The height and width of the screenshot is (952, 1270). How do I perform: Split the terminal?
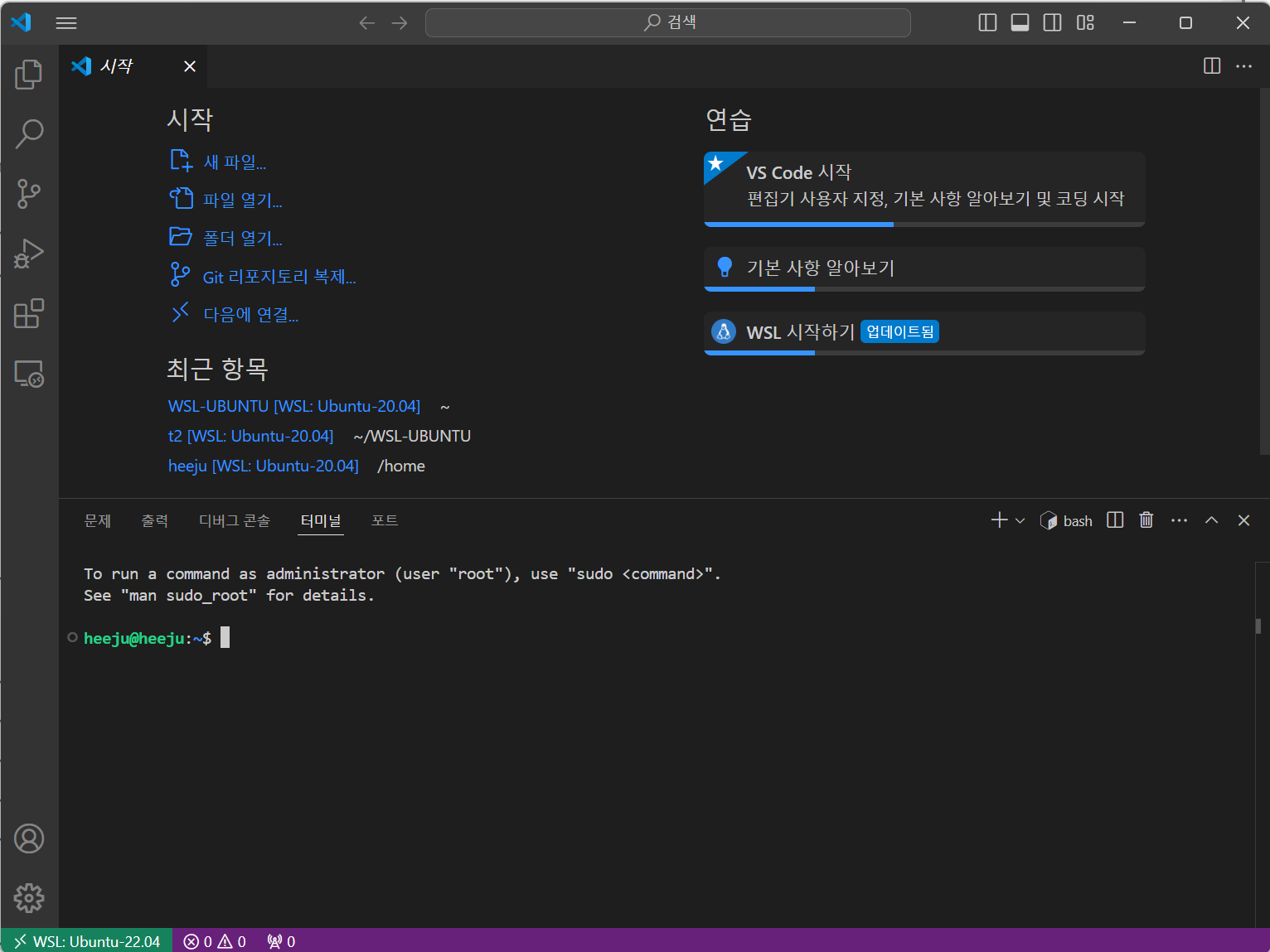point(1116,520)
